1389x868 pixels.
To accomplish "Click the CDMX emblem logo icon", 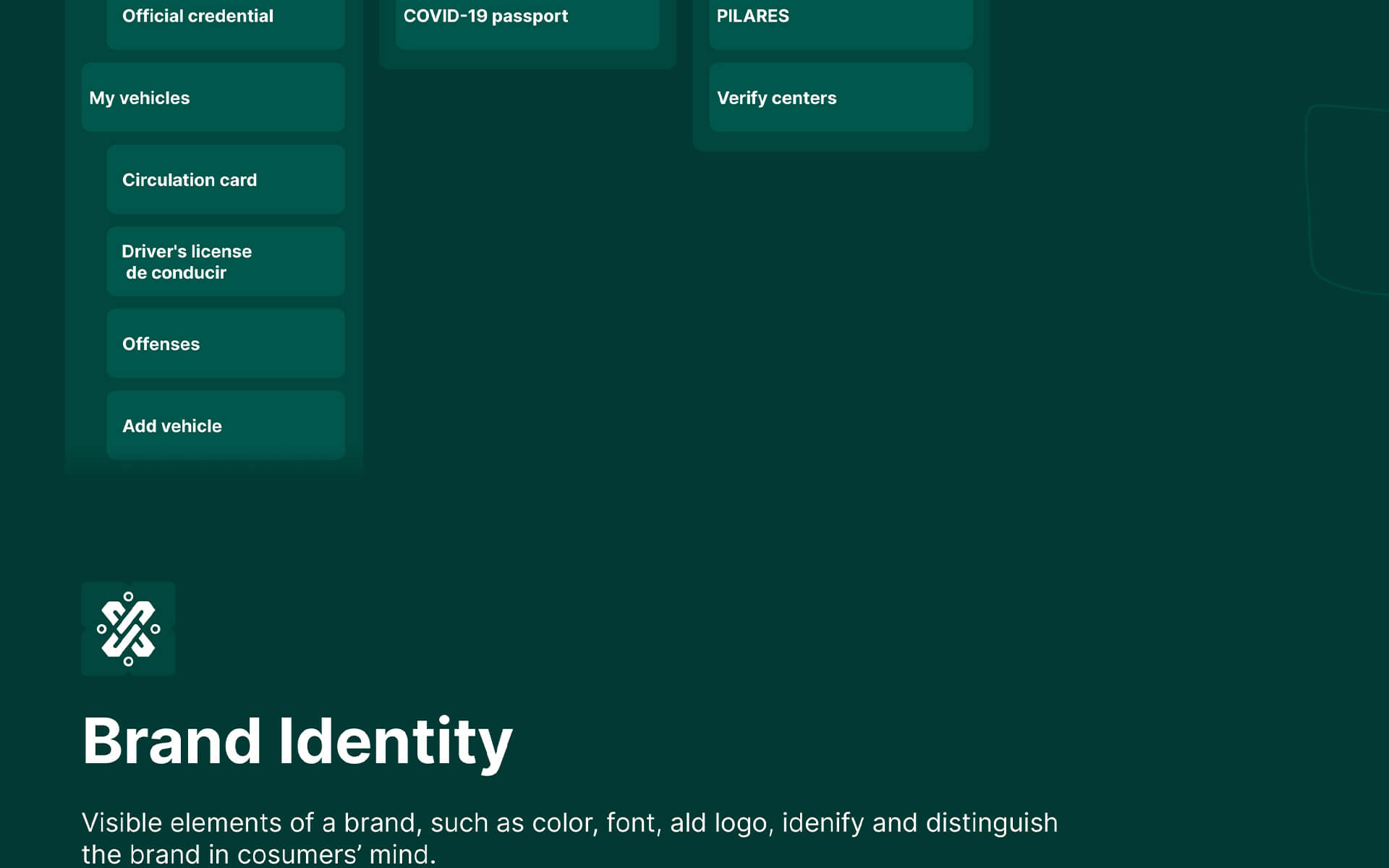I will click(x=128, y=629).
